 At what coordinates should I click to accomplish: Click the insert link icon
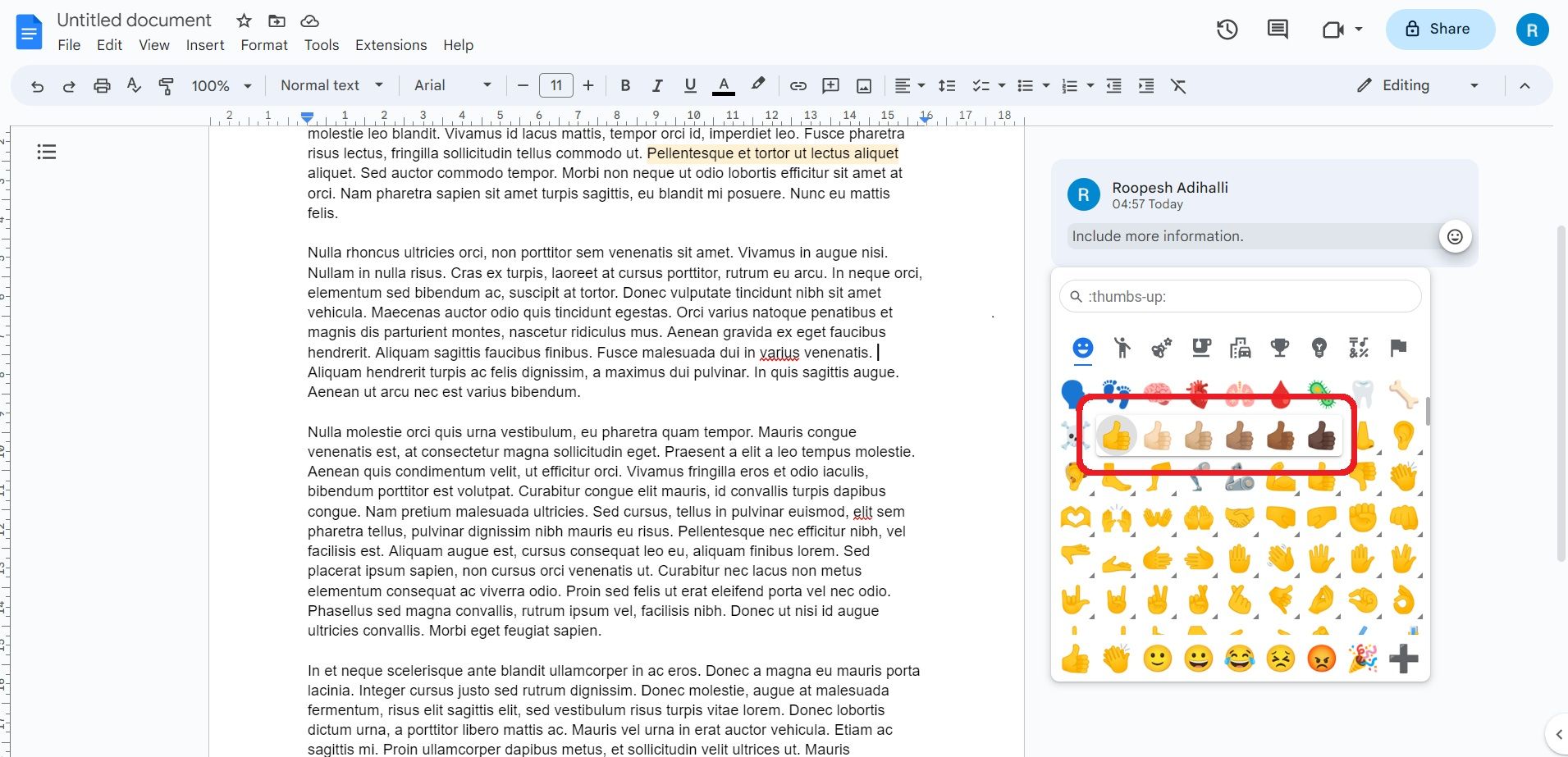pos(798,85)
